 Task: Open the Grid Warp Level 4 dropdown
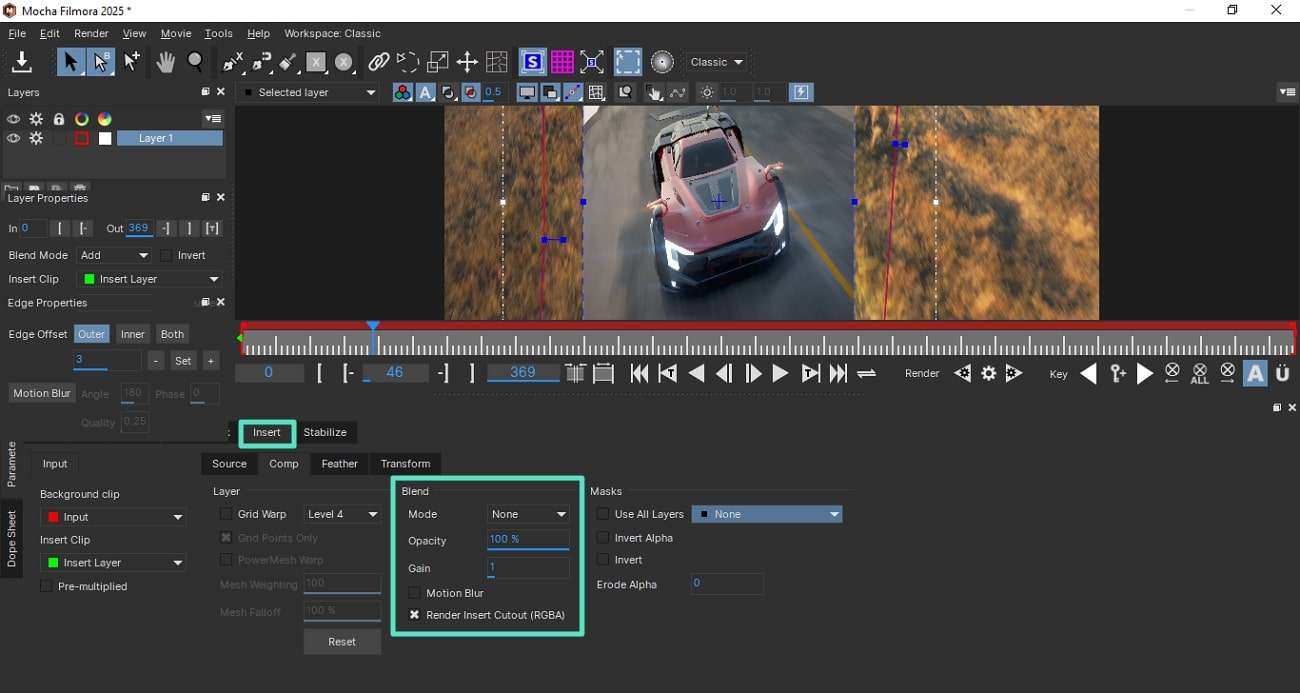point(342,514)
